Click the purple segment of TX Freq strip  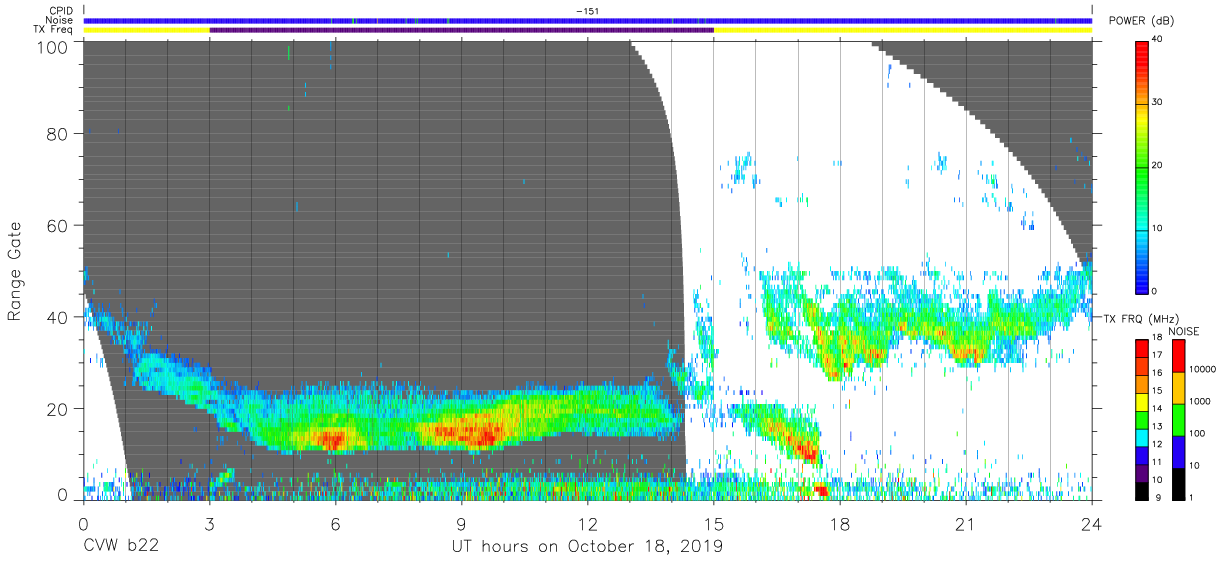[x=462, y=30]
